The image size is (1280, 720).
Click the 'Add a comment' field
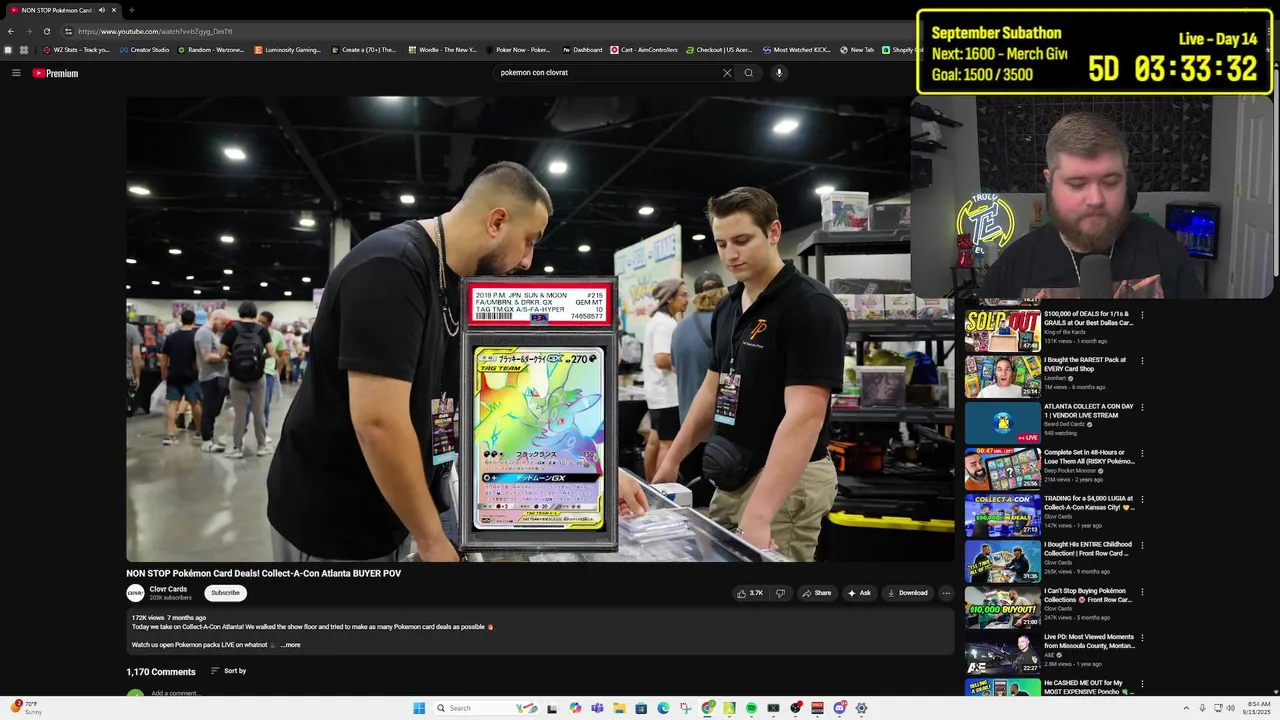(175, 693)
